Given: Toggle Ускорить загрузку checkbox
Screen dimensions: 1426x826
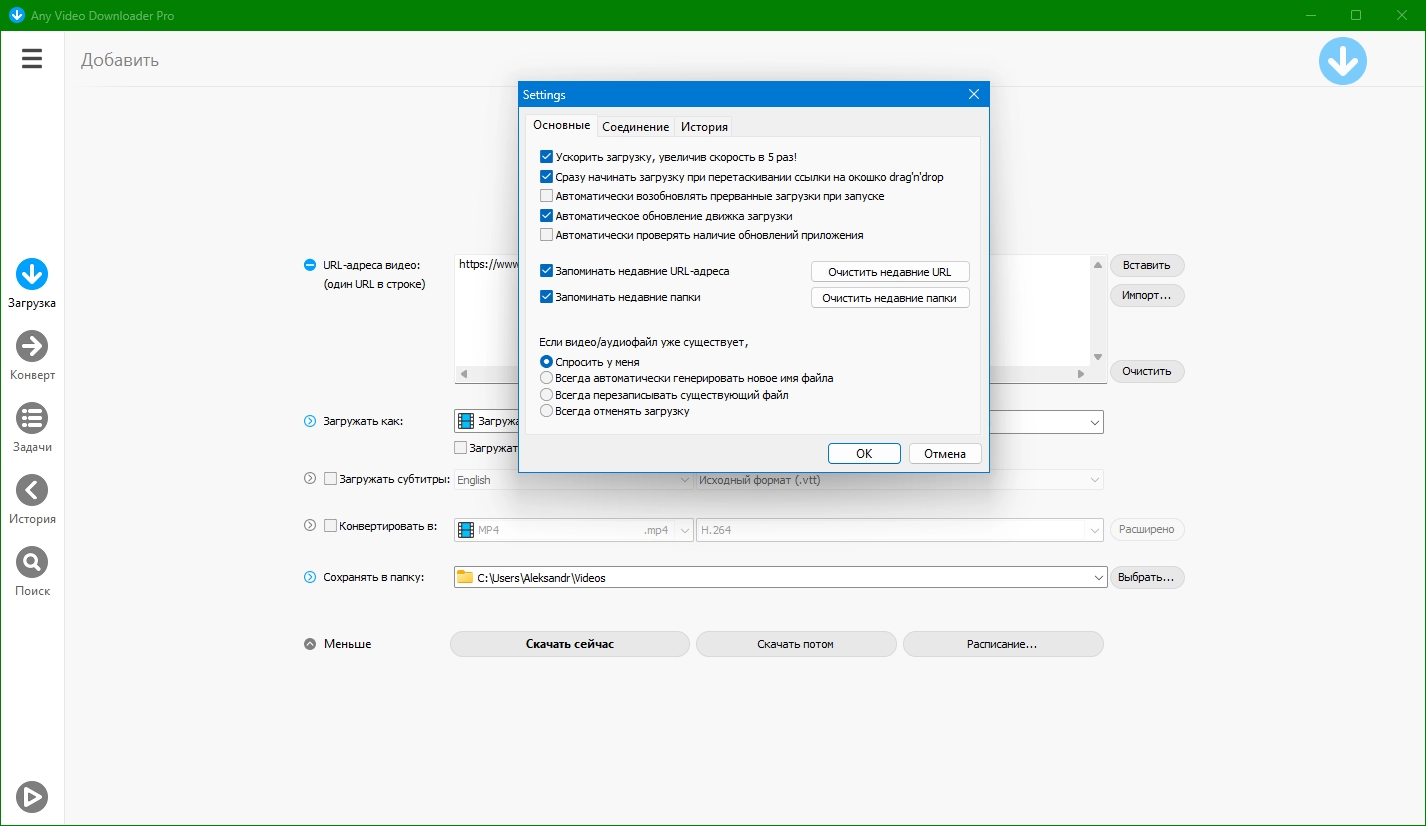Looking at the screenshot, I should coord(546,157).
